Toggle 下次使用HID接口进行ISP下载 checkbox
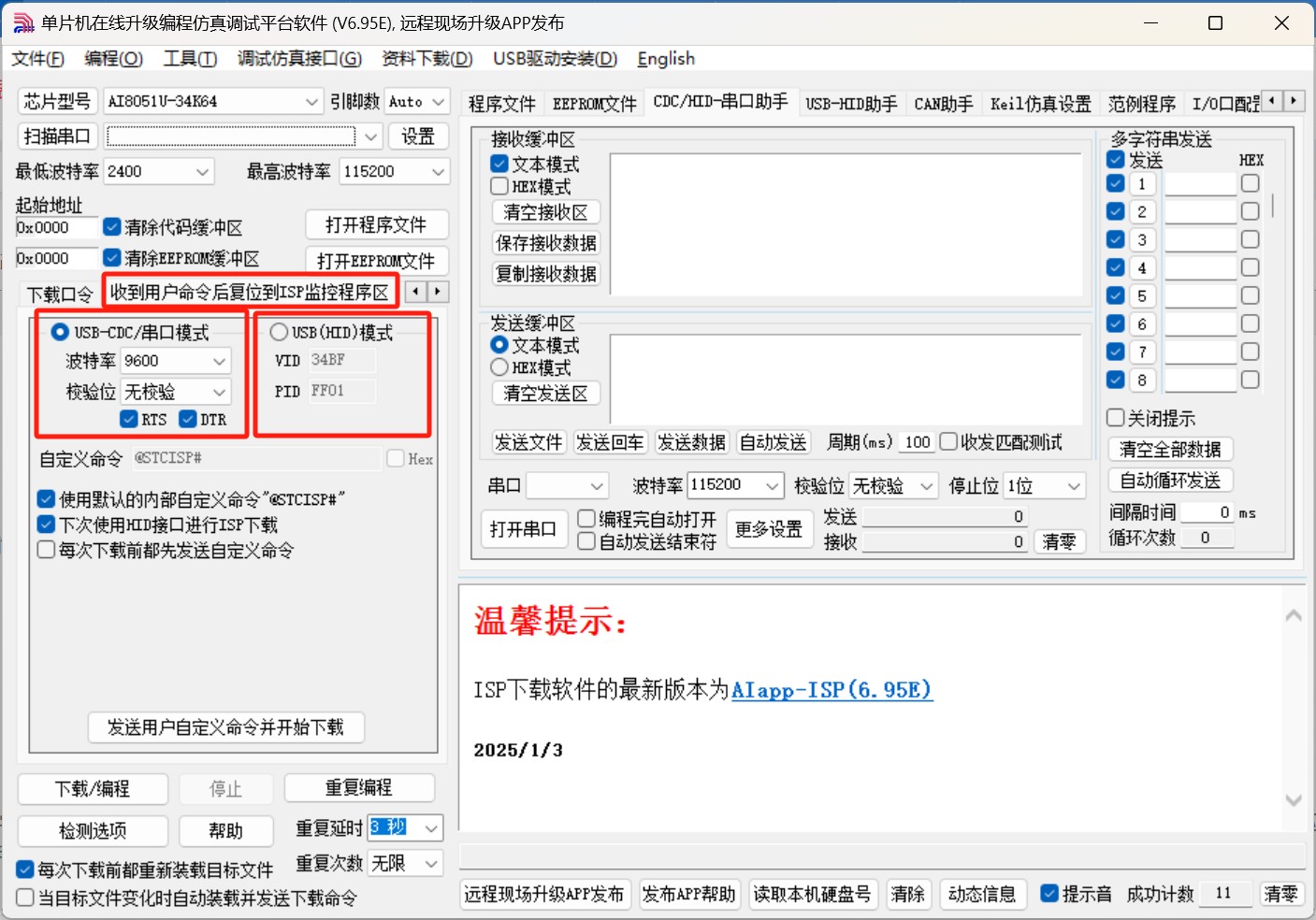Screen dimensions: 1316x920 click(46, 525)
